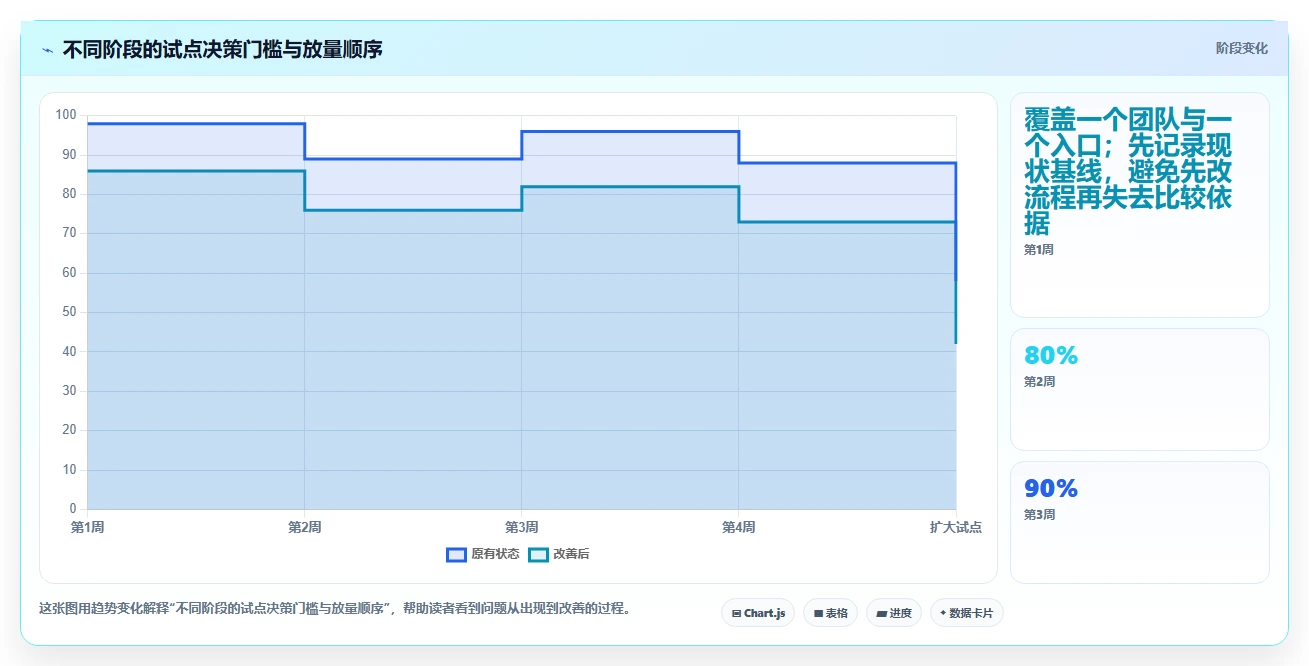Click the 原有状态 blue legend swatch
The image size is (1309, 666).
(x=456, y=554)
